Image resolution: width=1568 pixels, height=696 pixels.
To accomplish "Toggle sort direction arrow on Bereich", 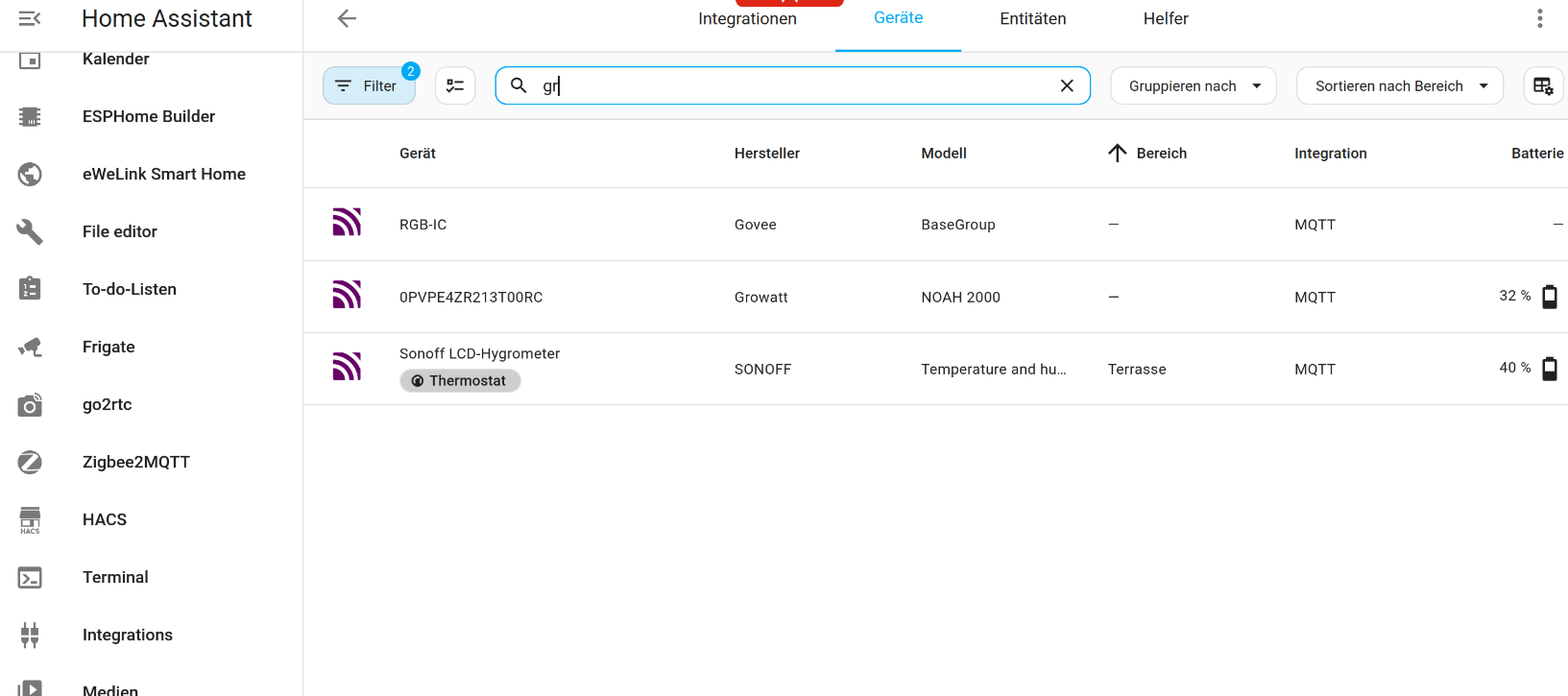I will pos(1118,154).
